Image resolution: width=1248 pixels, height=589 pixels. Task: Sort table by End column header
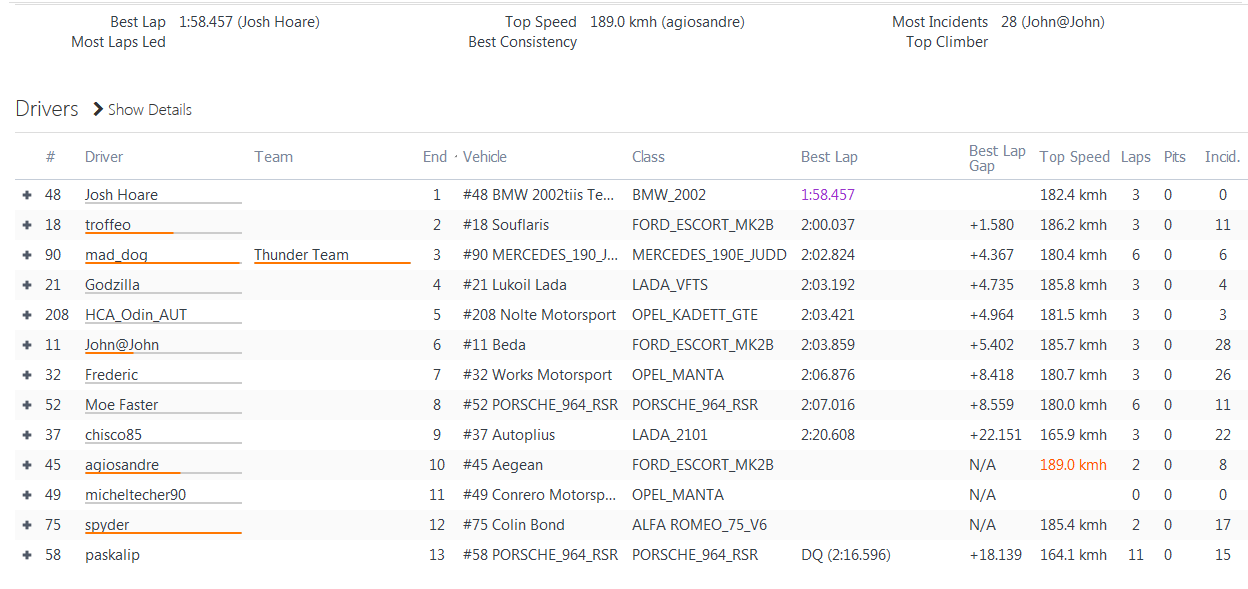[435, 157]
